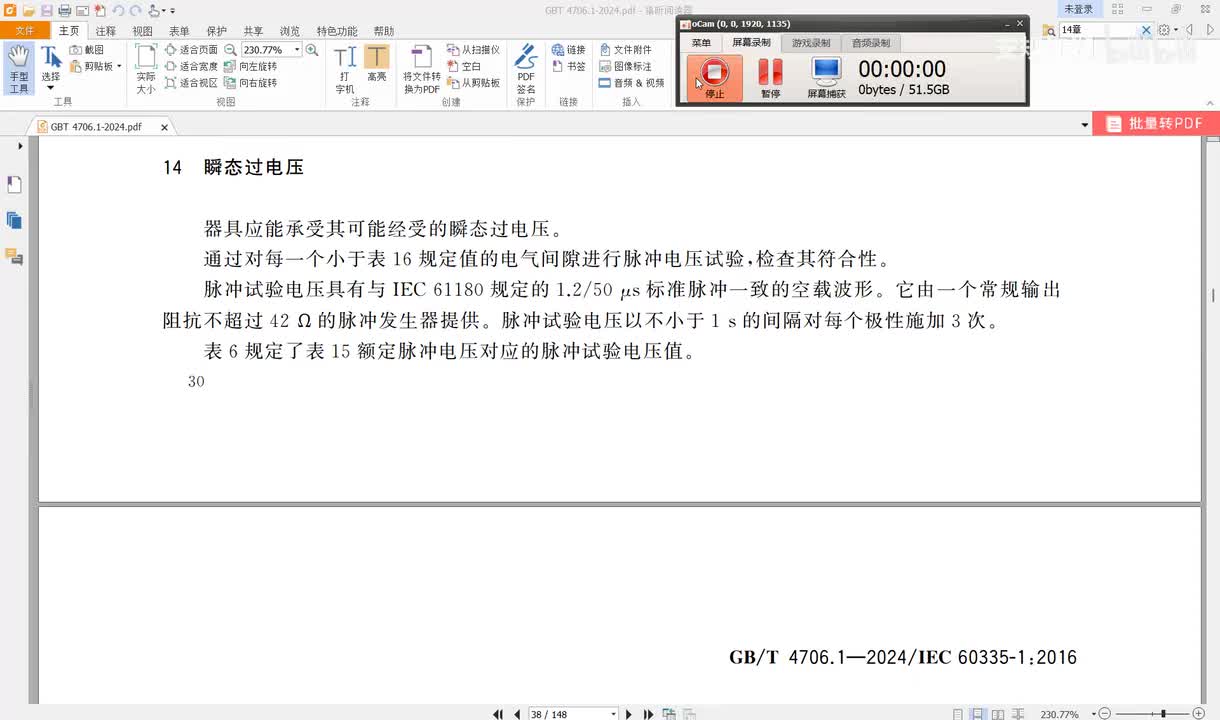Go to the next page arrow in status bar
Viewport: 1220px width, 720px height.
629,714
